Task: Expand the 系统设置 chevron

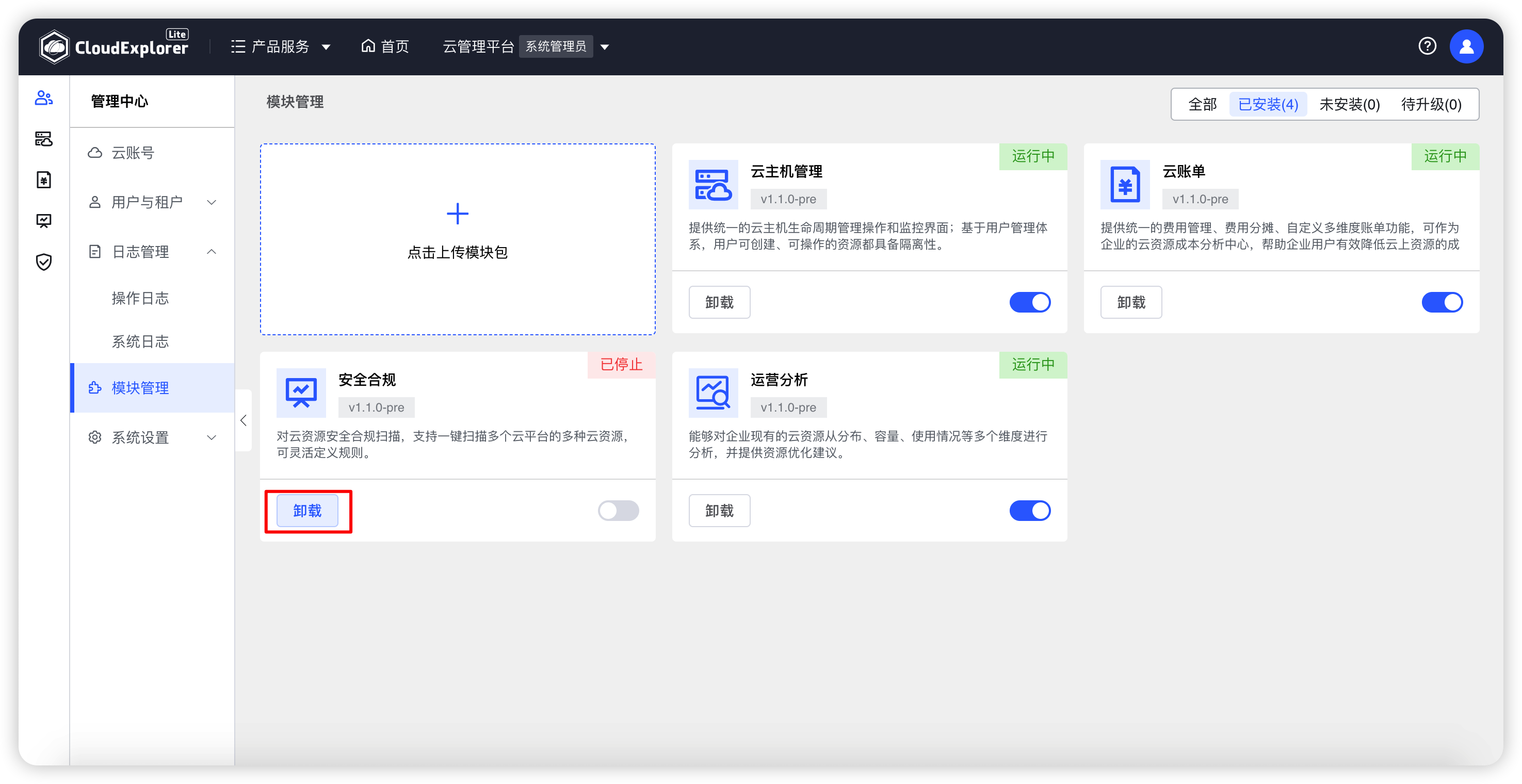Action: coord(211,437)
